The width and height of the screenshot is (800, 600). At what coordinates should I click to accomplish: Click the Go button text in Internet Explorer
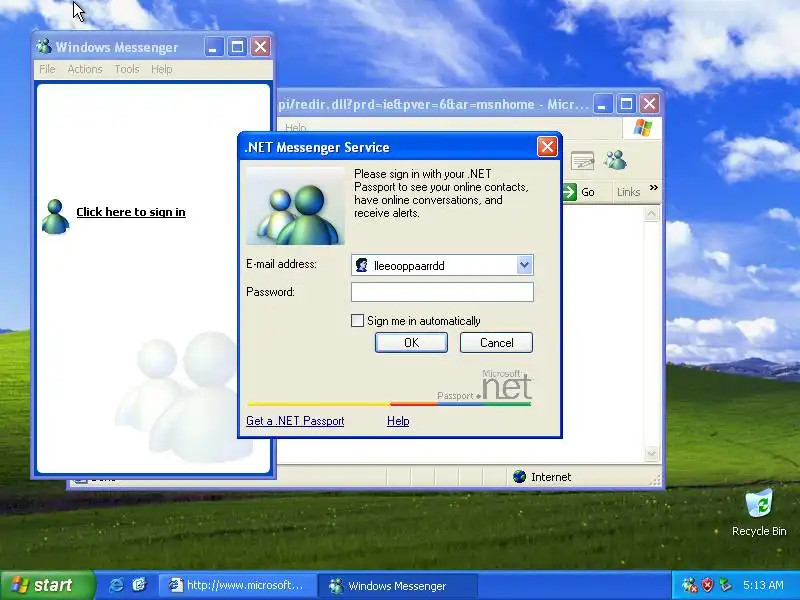[588, 192]
